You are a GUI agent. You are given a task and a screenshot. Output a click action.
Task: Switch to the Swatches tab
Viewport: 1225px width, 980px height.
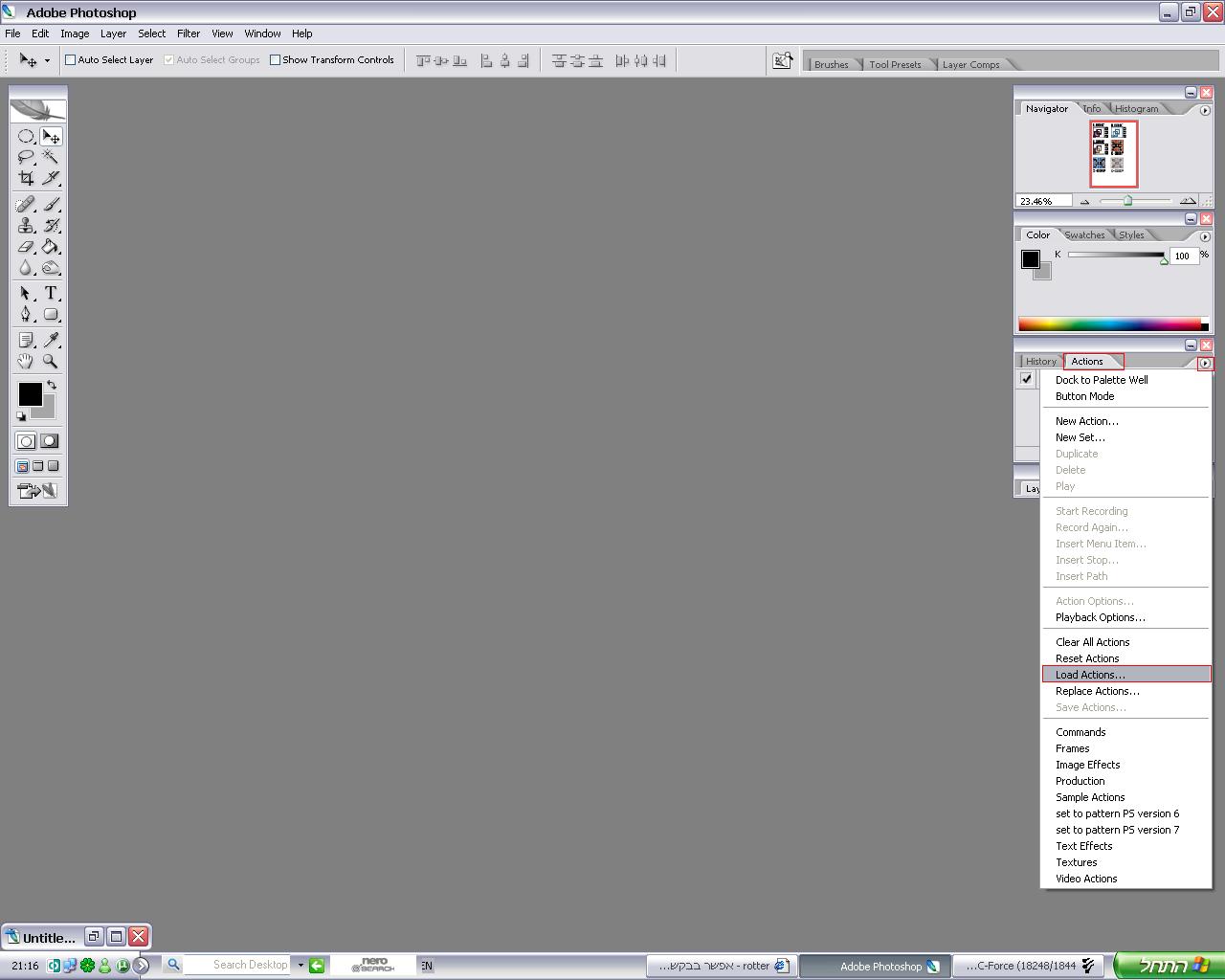coord(1084,235)
